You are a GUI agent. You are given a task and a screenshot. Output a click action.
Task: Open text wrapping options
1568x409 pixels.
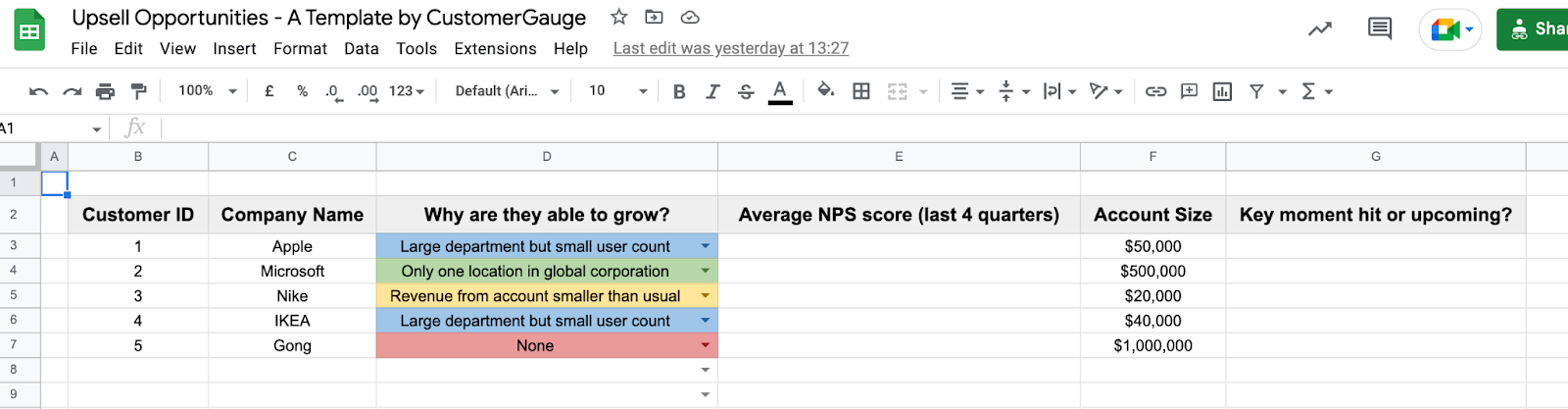point(1059,91)
